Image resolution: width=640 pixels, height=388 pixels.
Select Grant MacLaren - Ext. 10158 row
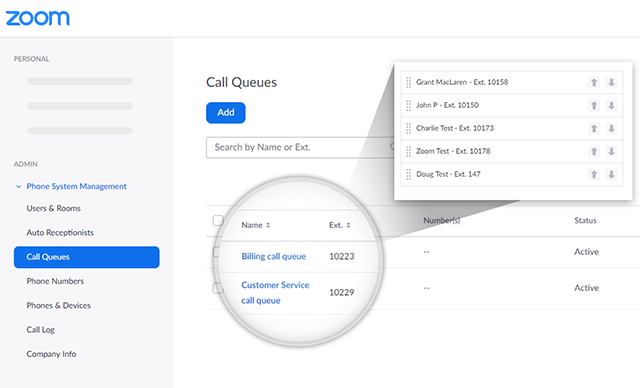(512, 82)
